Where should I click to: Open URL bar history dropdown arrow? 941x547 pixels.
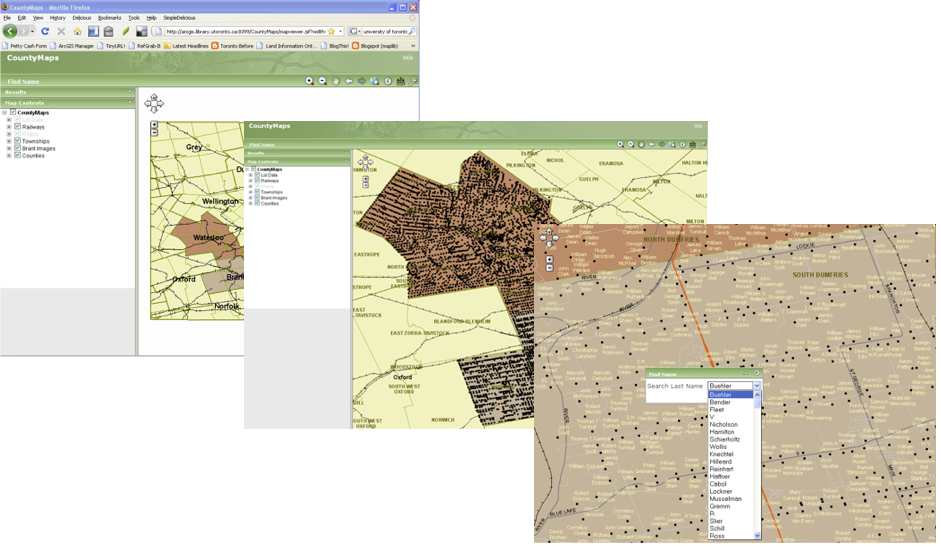pos(340,31)
